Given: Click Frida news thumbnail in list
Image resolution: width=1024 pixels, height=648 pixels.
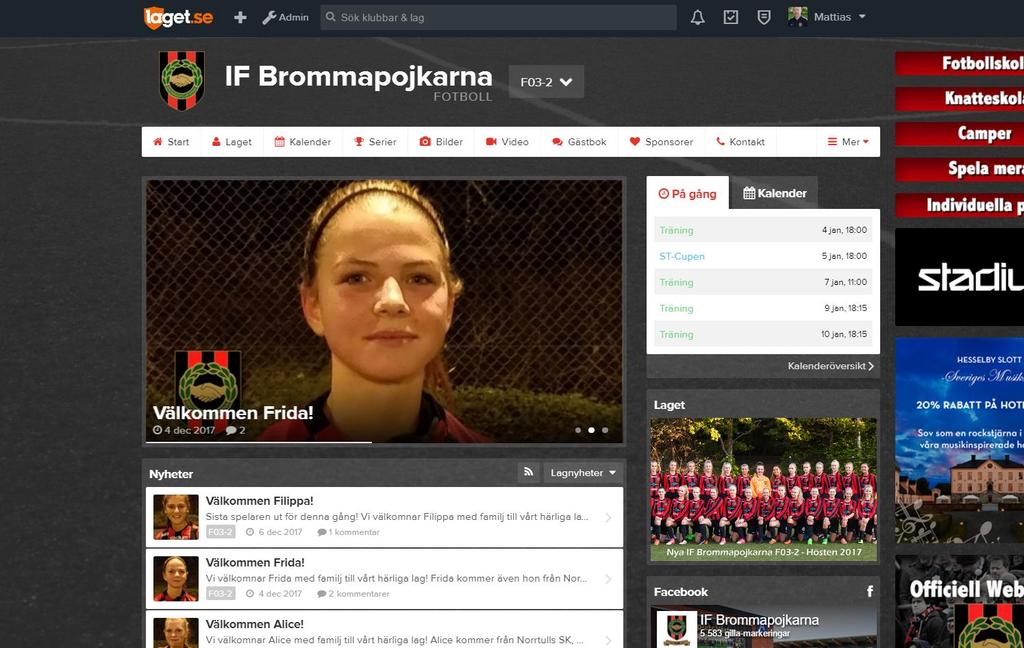Looking at the screenshot, I should 176,579.
